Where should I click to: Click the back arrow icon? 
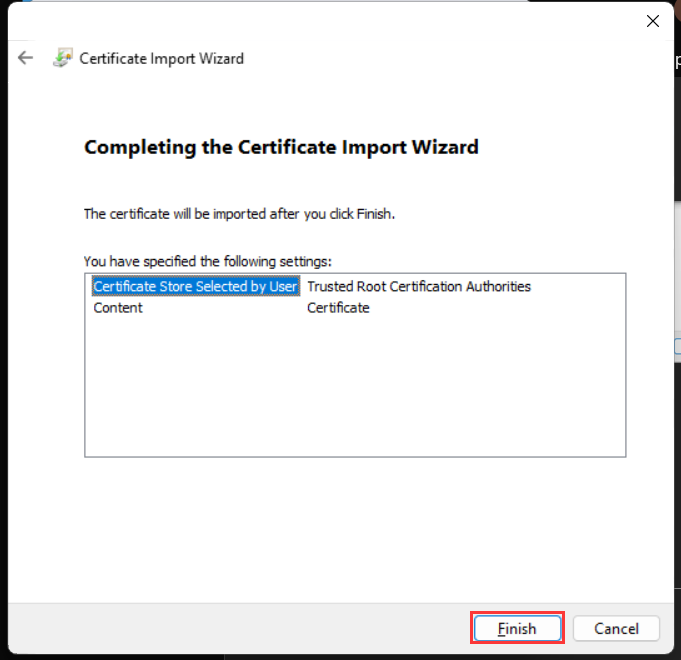[26, 58]
